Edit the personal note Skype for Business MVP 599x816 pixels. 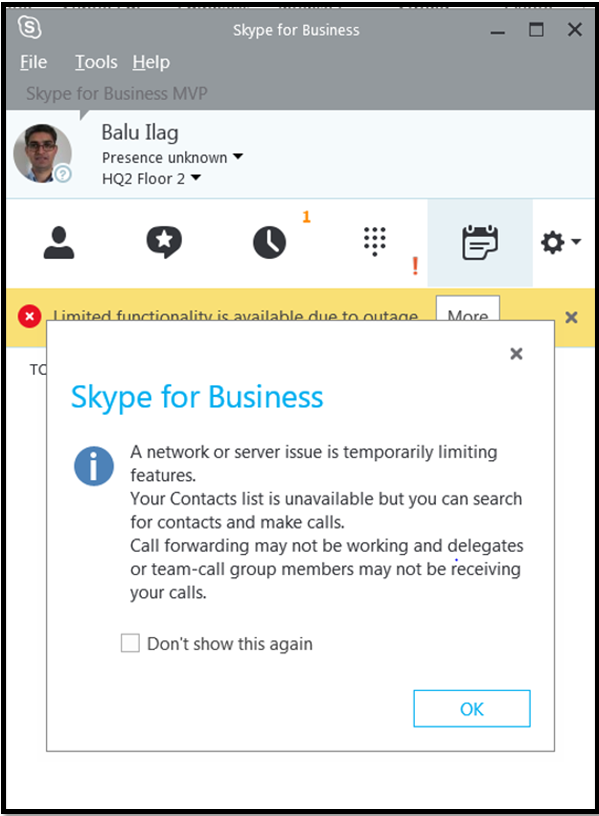117,94
